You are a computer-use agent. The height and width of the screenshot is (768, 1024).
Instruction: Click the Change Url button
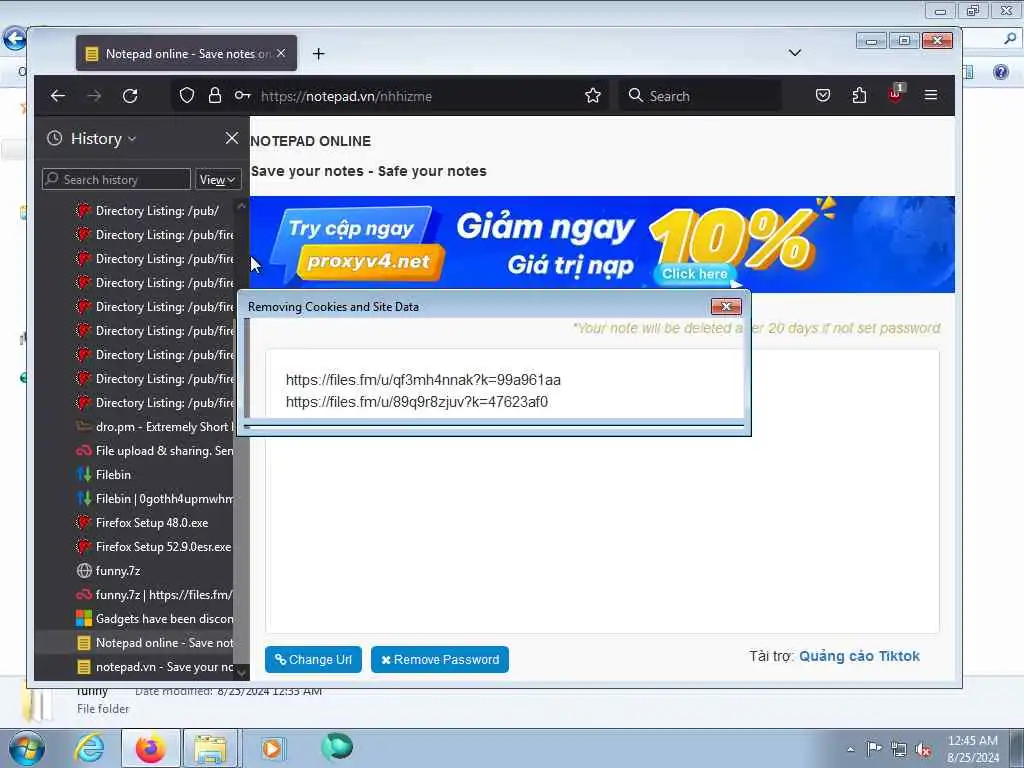(313, 660)
